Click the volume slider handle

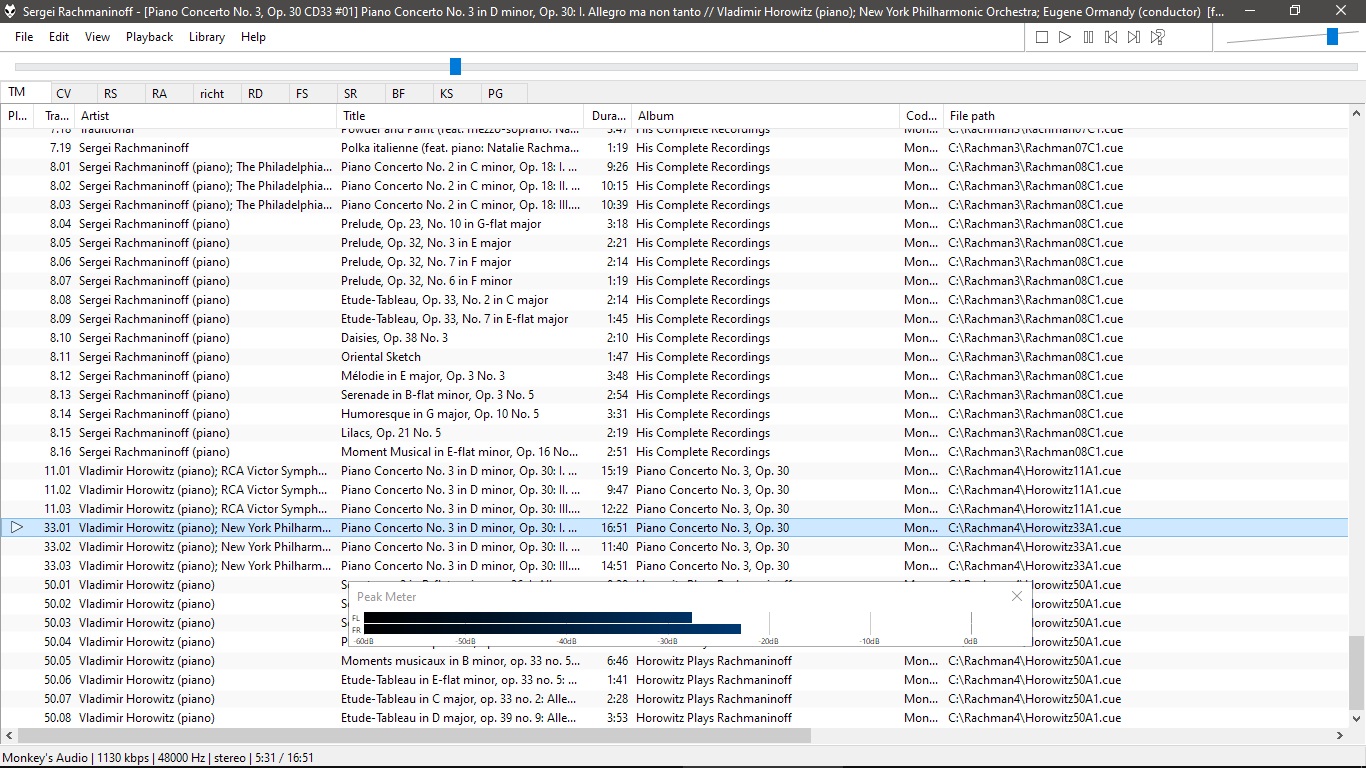pyautogui.click(x=1332, y=37)
